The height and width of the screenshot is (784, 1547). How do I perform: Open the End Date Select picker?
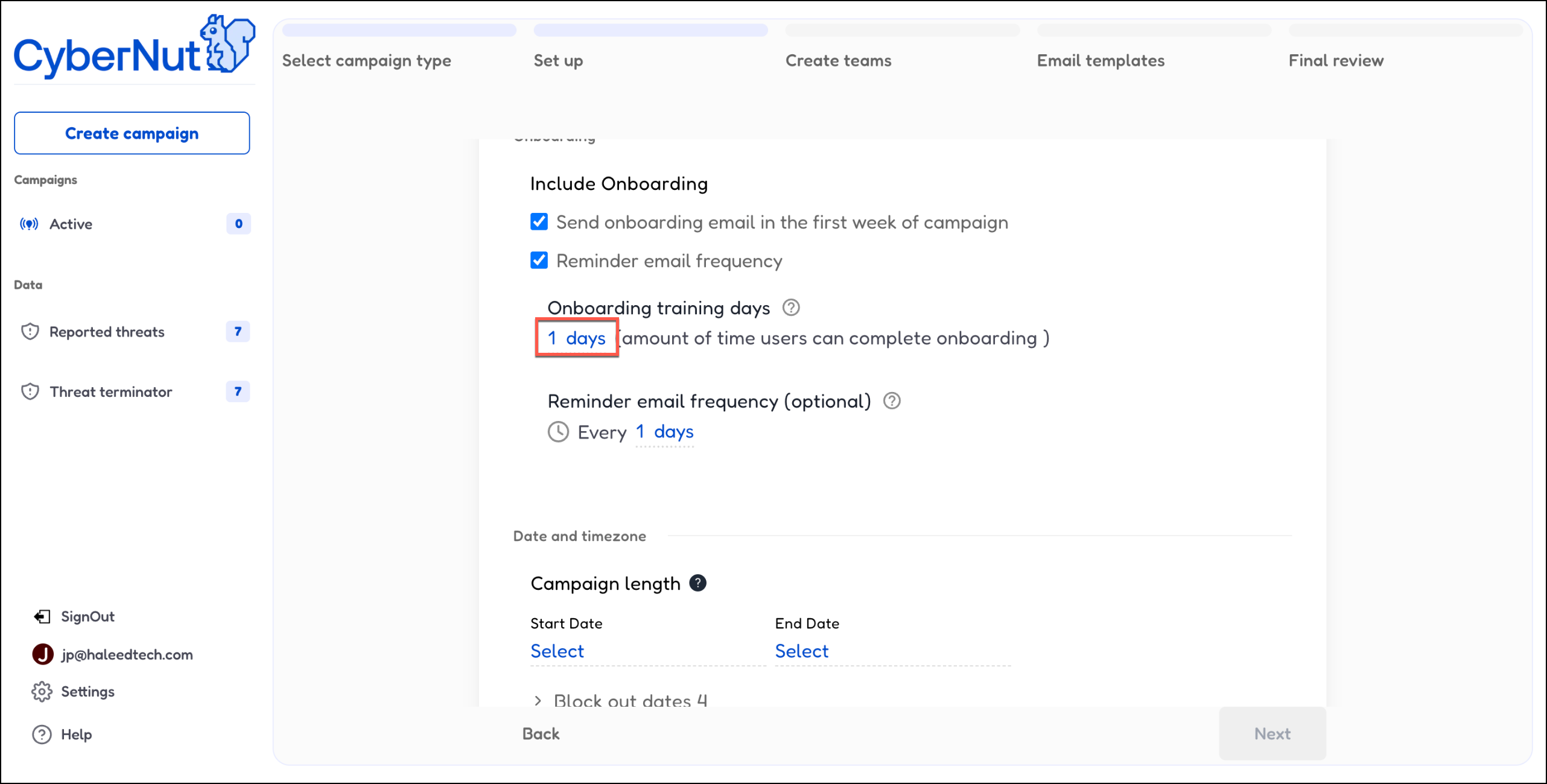pyautogui.click(x=801, y=651)
